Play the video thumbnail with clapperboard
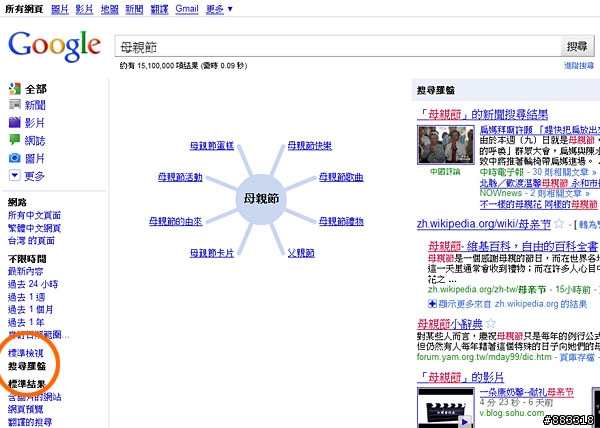The height and width of the screenshot is (428, 600). (446, 408)
